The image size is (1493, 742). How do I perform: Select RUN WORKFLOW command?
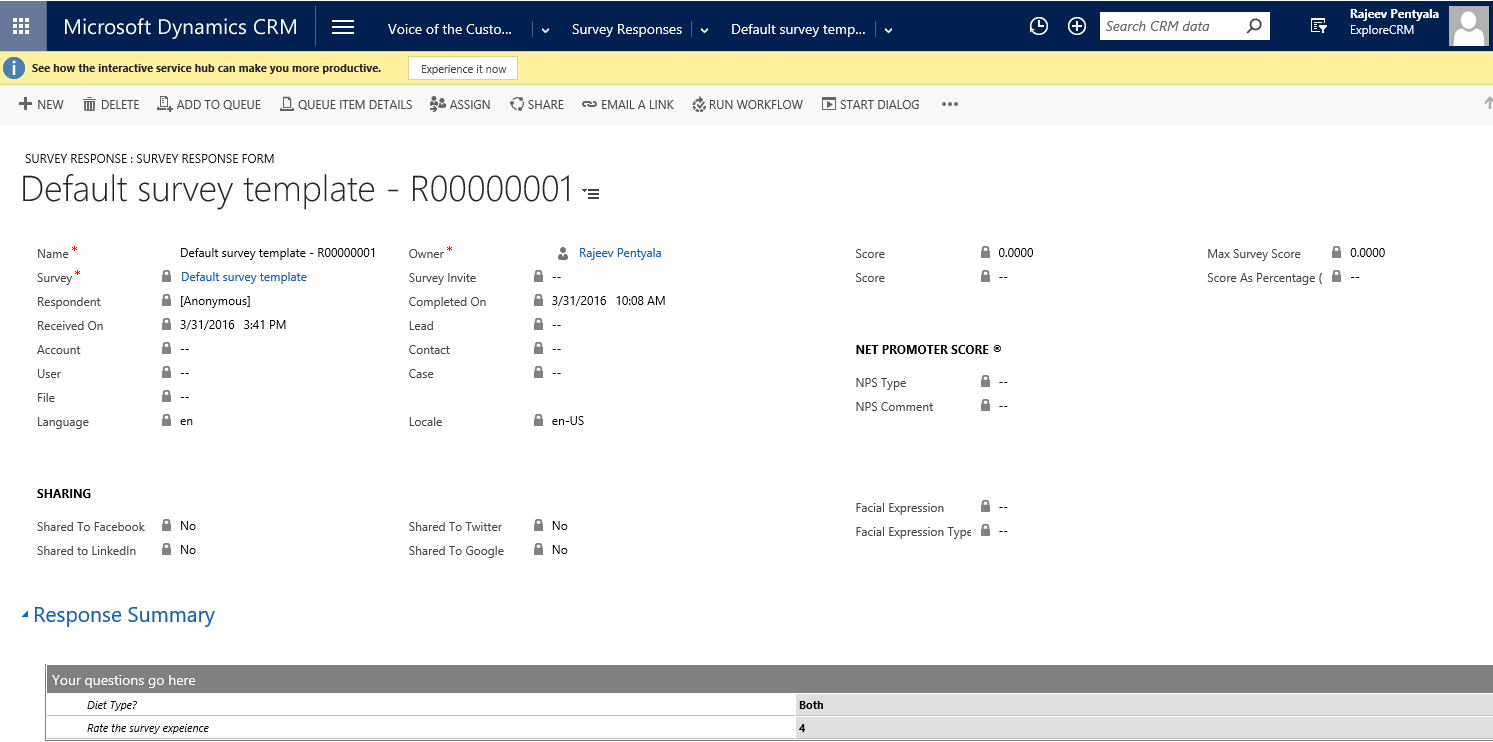click(747, 104)
